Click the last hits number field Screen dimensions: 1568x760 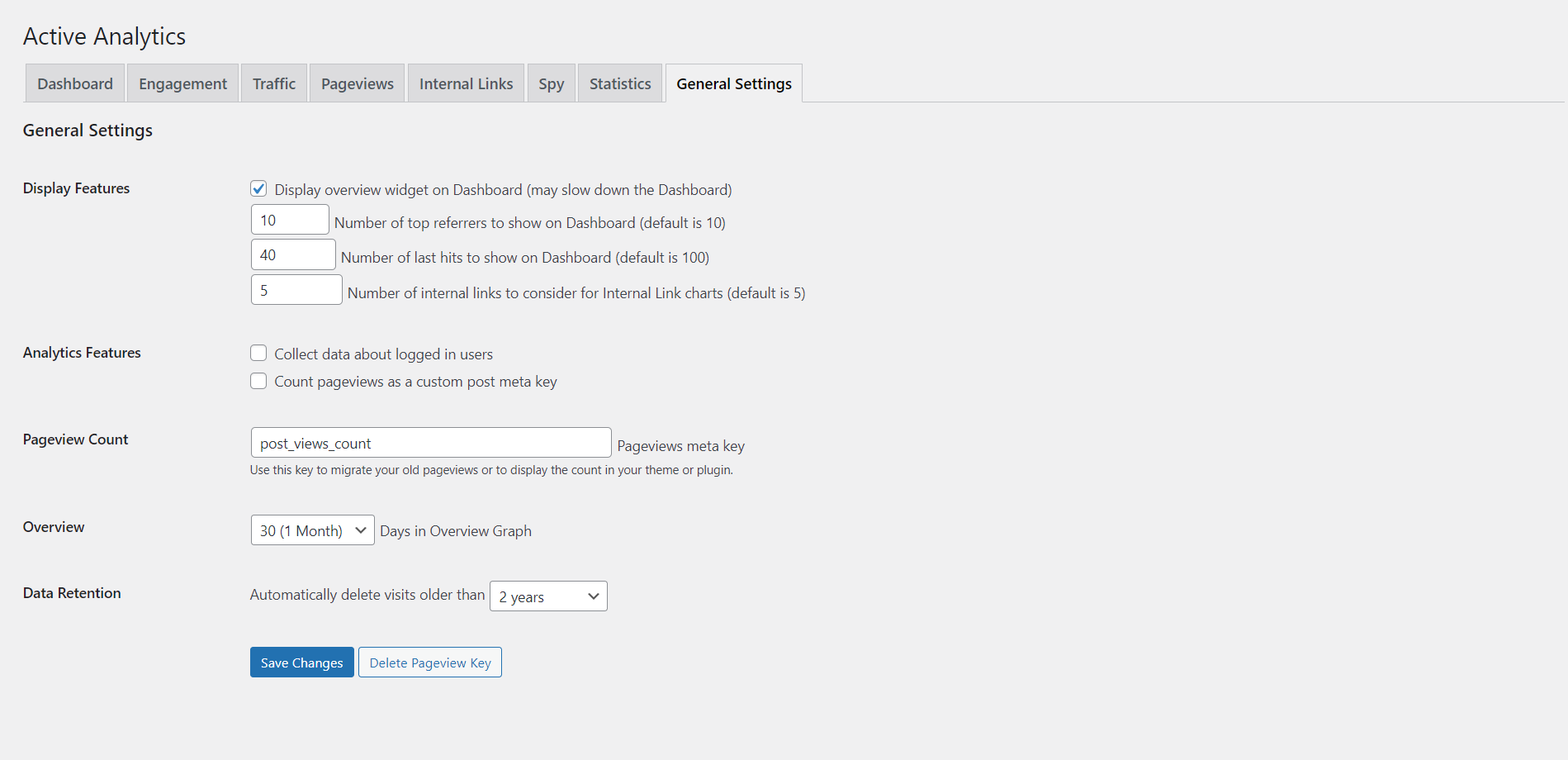293,255
